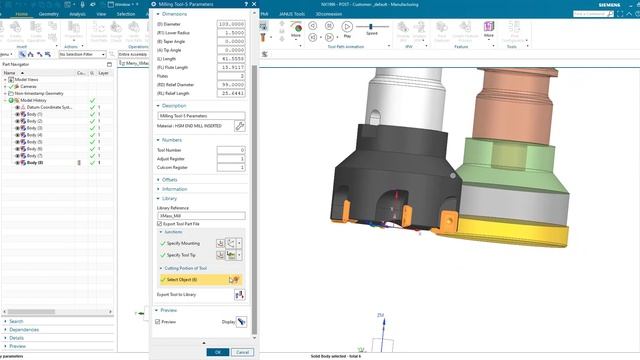This screenshot has width=640, height=360.
Task: Click the dialog settings gear icon
Action: click(154, 4)
